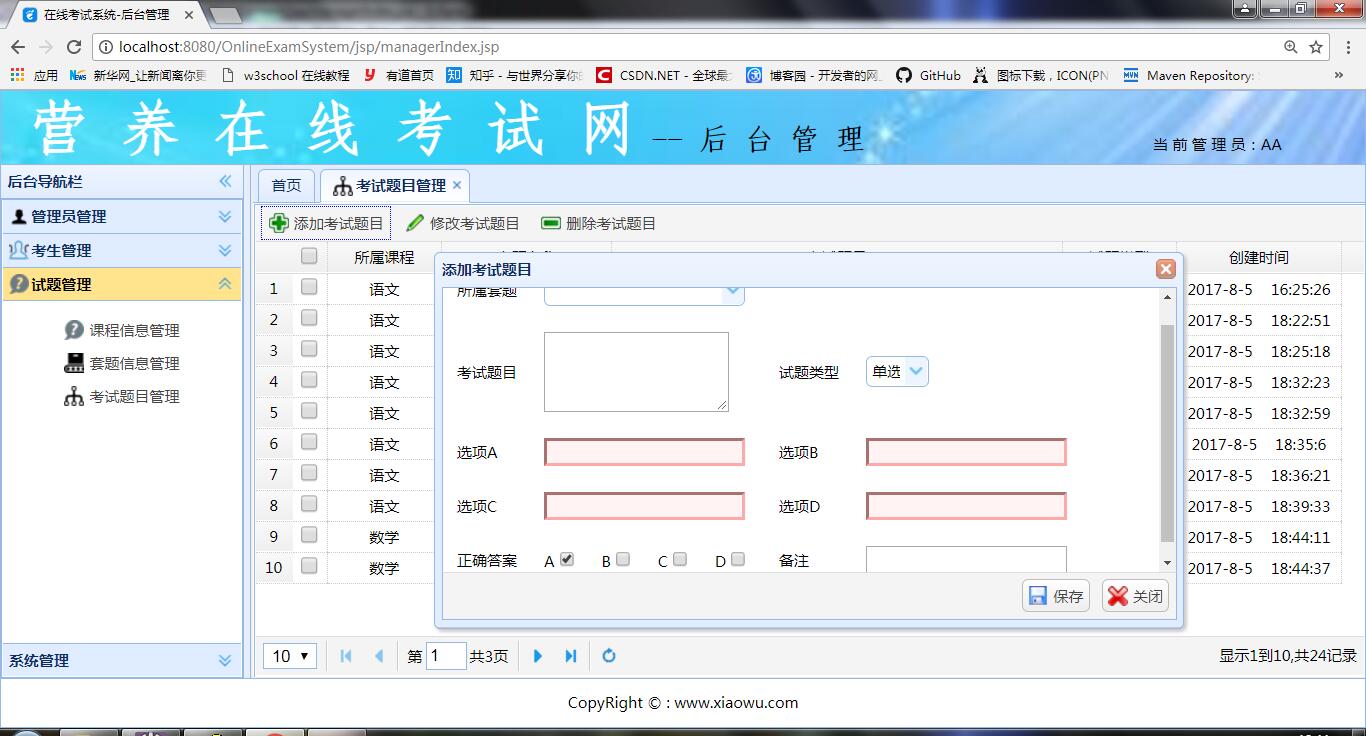Click into the 选项A input field
The height and width of the screenshot is (736, 1366).
point(644,453)
